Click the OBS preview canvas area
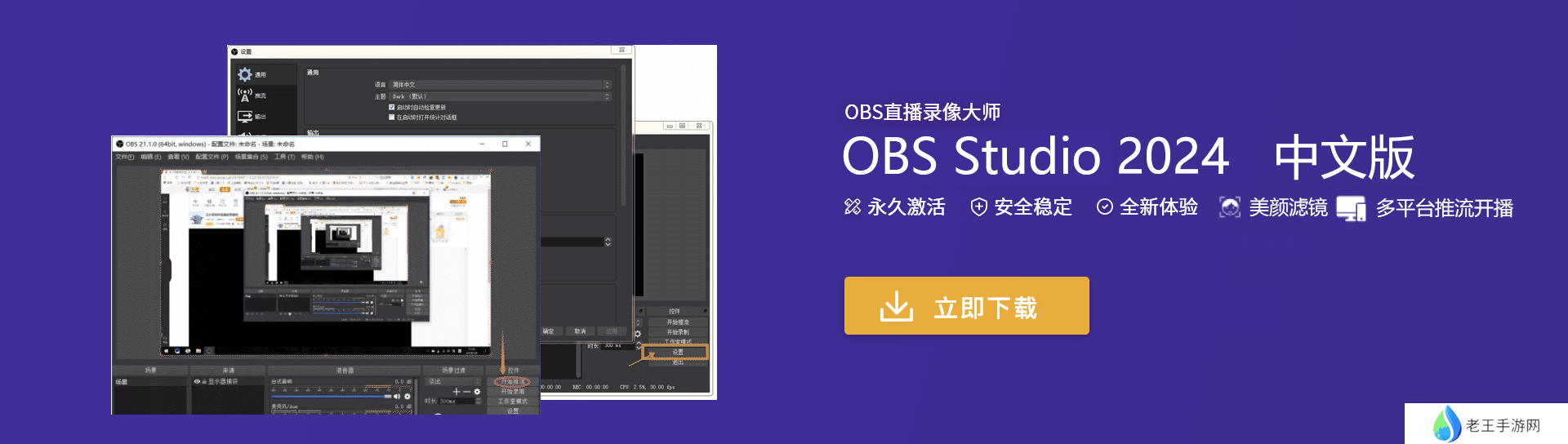The height and width of the screenshot is (444, 1568). (x=327, y=261)
